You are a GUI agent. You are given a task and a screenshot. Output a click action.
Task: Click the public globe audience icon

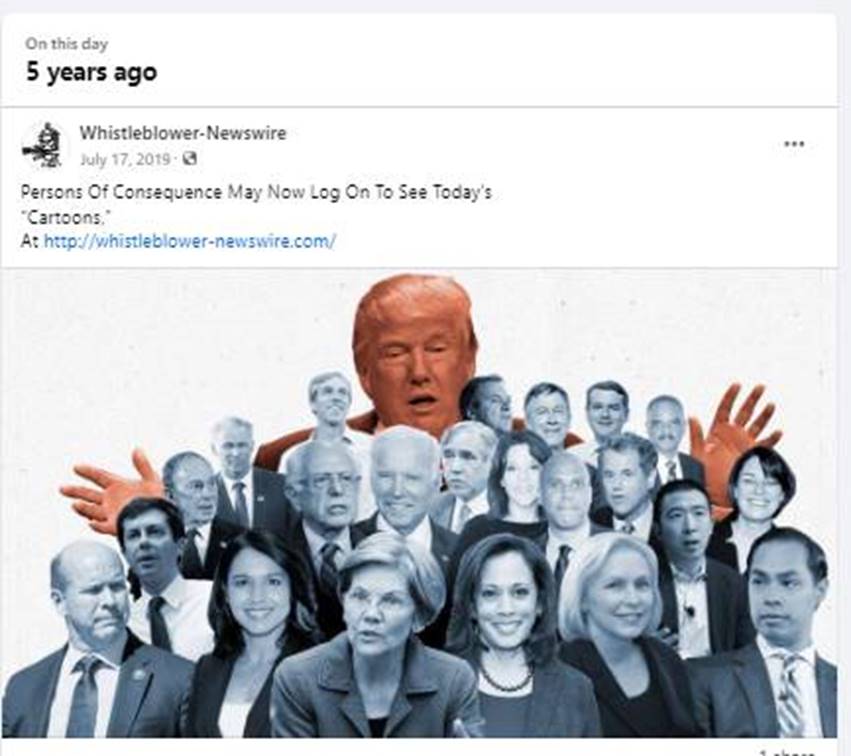tap(189, 159)
